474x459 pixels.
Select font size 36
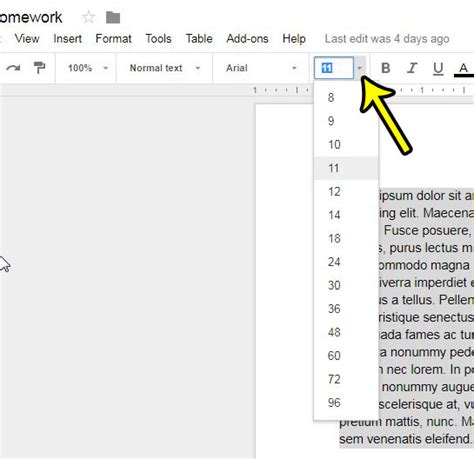pyautogui.click(x=346, y=309)
